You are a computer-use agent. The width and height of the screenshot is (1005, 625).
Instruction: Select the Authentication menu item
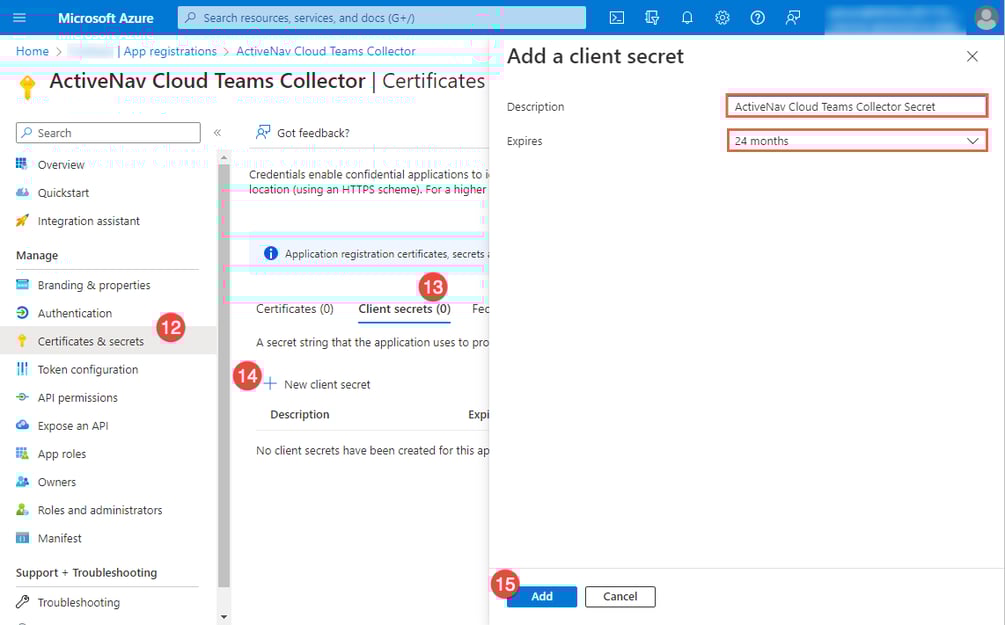[73, 312]
